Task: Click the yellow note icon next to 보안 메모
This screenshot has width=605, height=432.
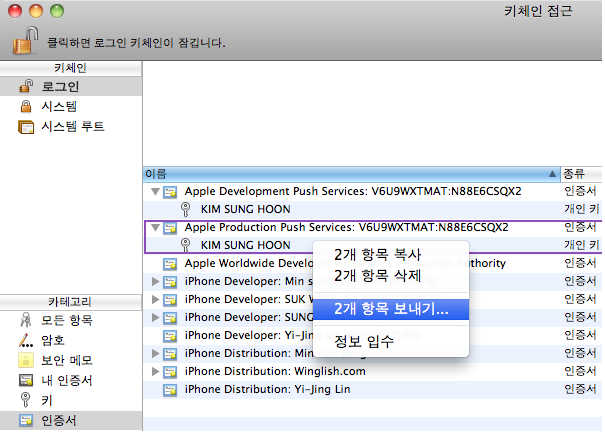Action: tap(26, 360)
